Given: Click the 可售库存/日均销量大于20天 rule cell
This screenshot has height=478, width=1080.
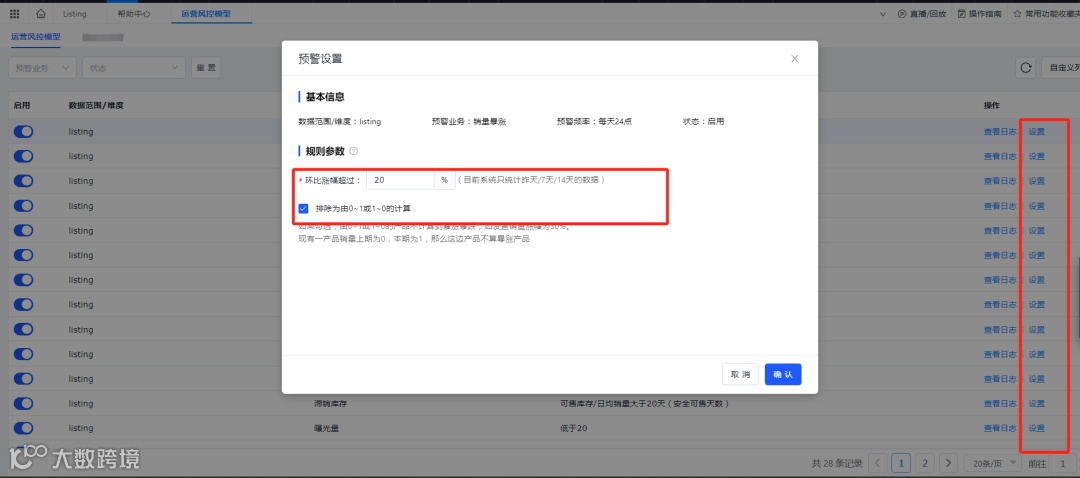Looking at the screenshot, I should [x=645, y=404].
